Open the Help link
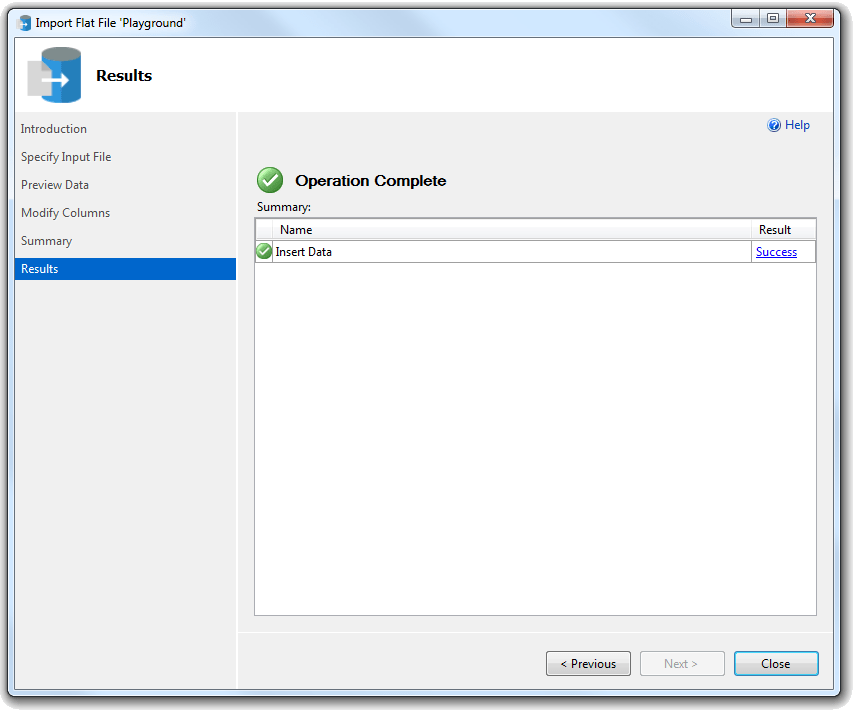The image size is (856, 713). (796, 125)
